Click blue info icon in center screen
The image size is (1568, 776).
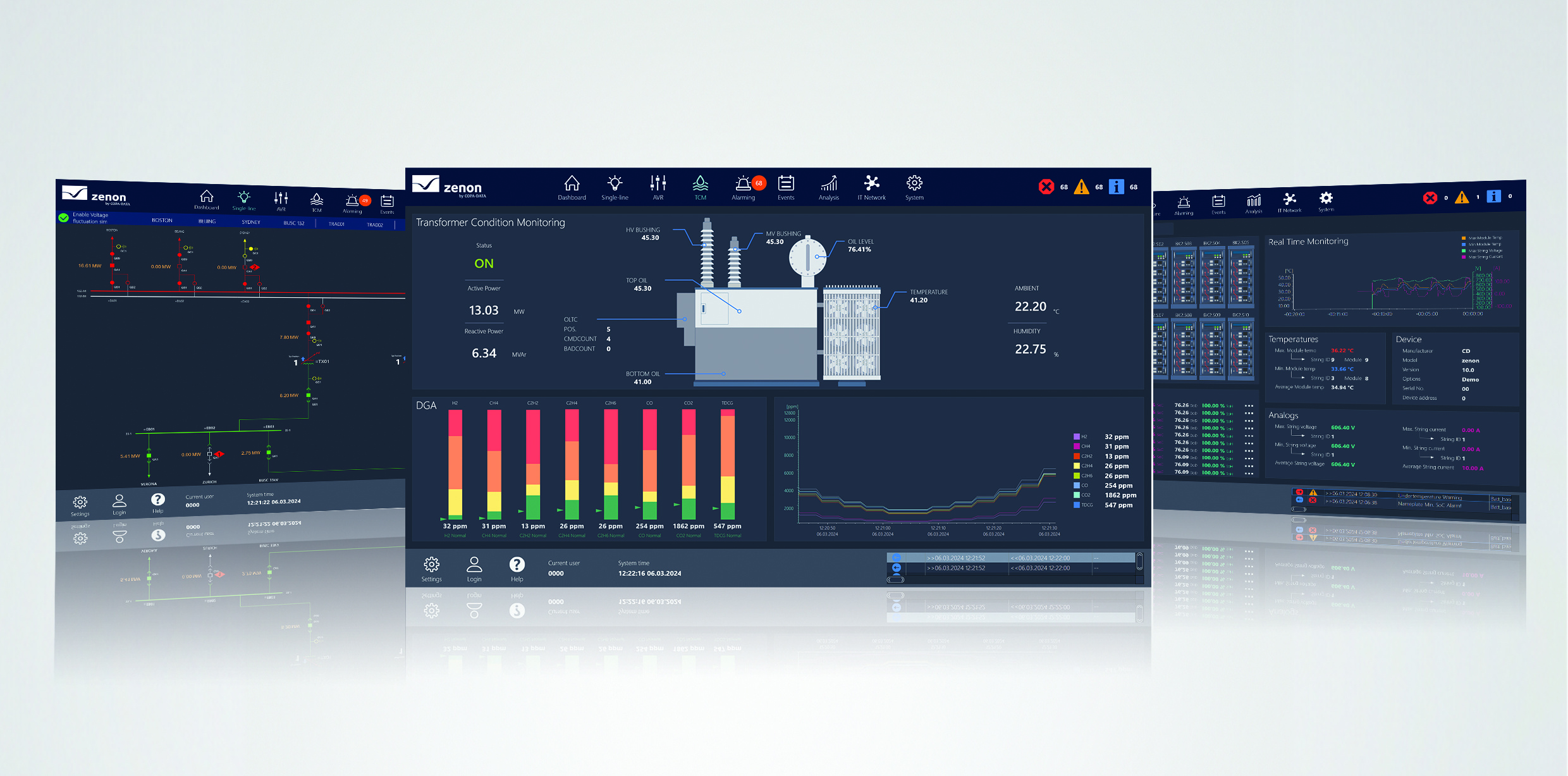tap(1117, 187)
